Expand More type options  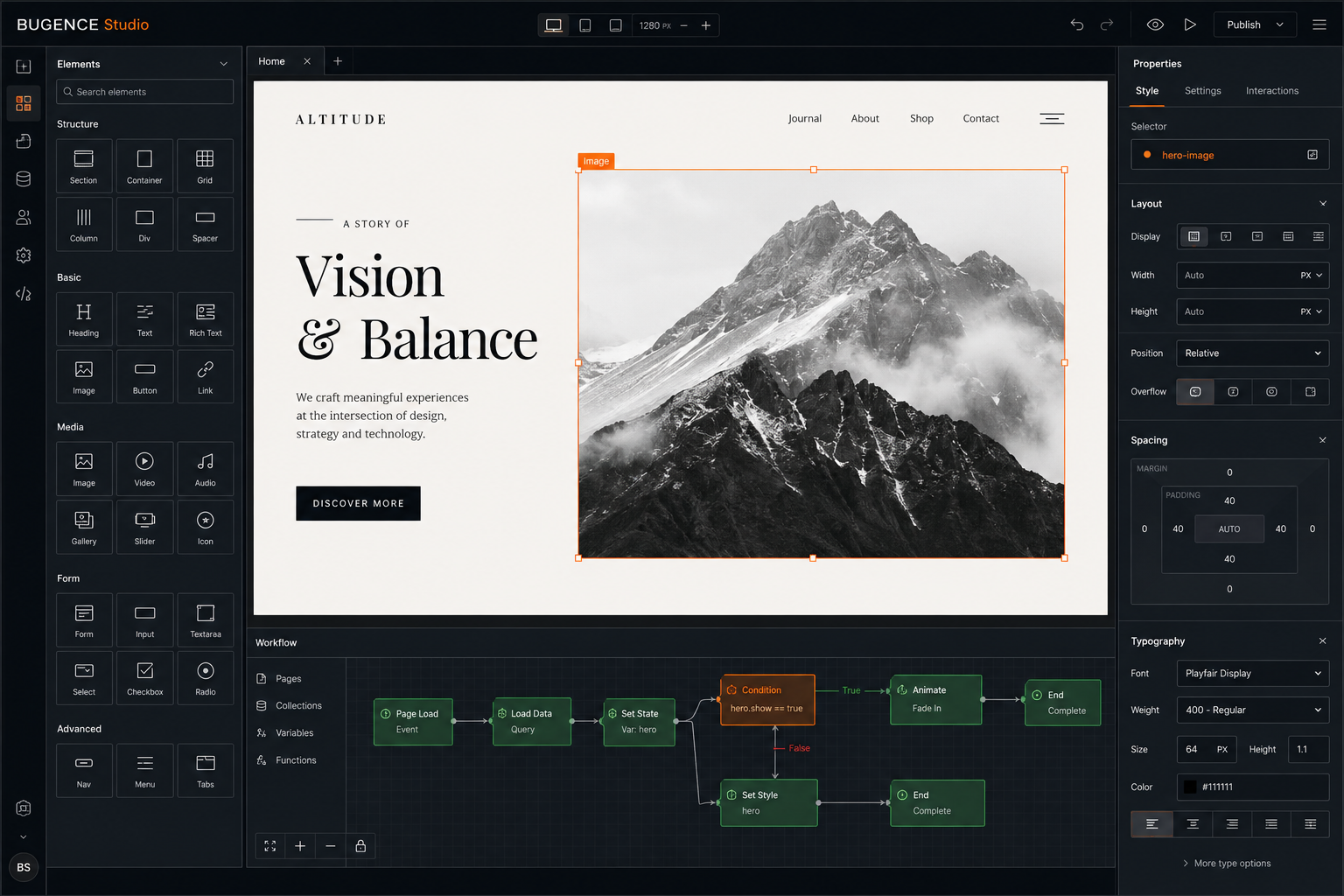coord(1227,864)
